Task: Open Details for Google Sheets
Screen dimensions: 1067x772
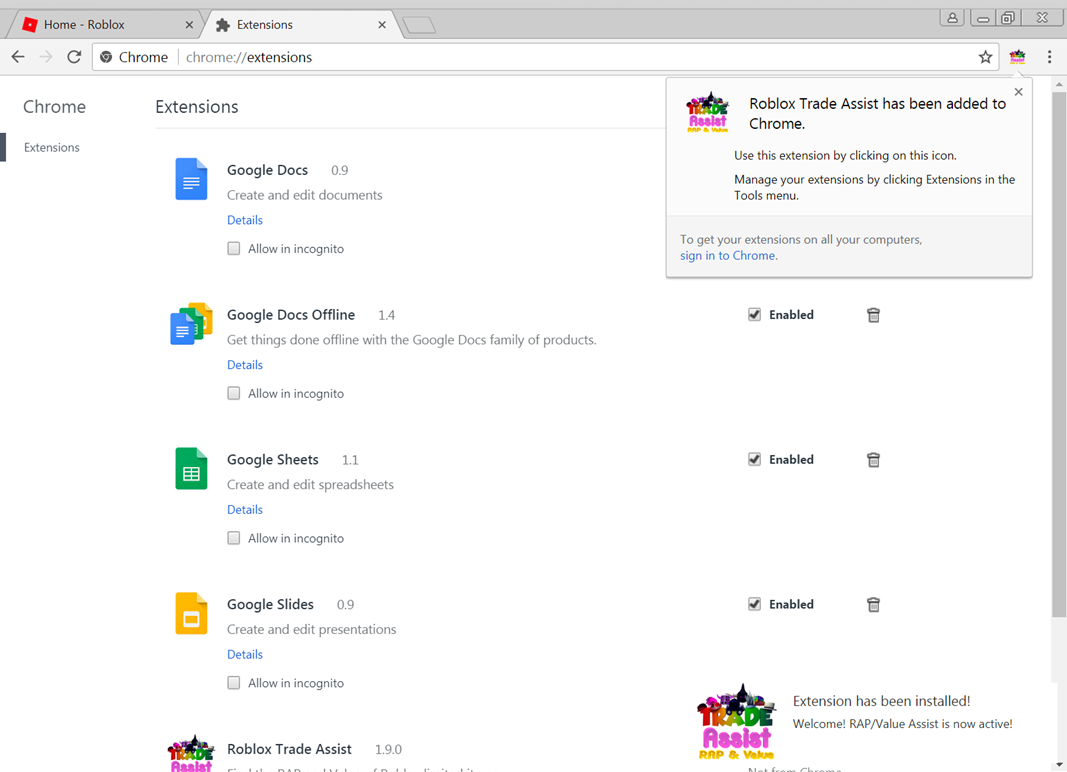Action: 245,510
